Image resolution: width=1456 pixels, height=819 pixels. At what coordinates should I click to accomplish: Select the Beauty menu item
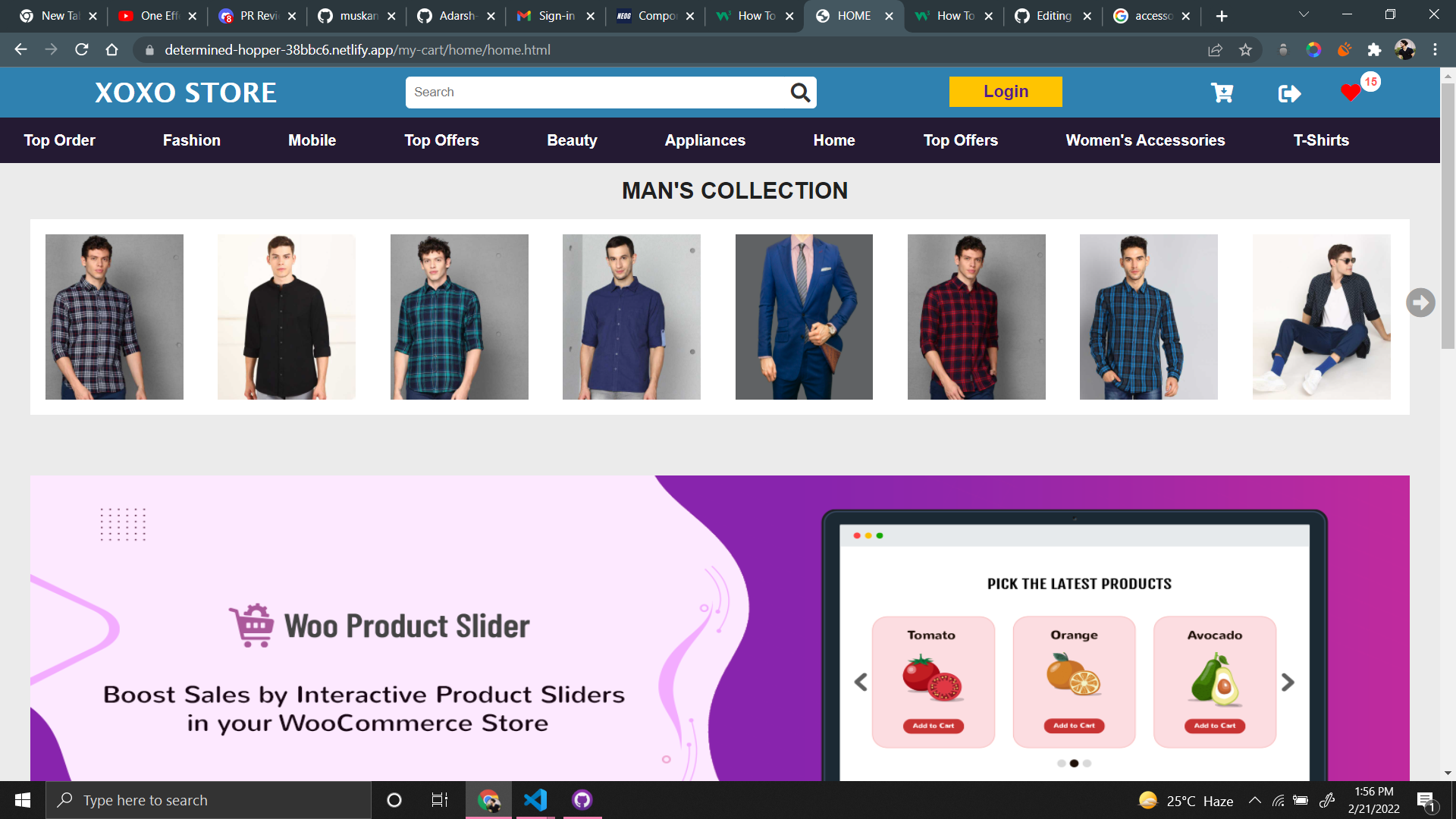point(572,140)
